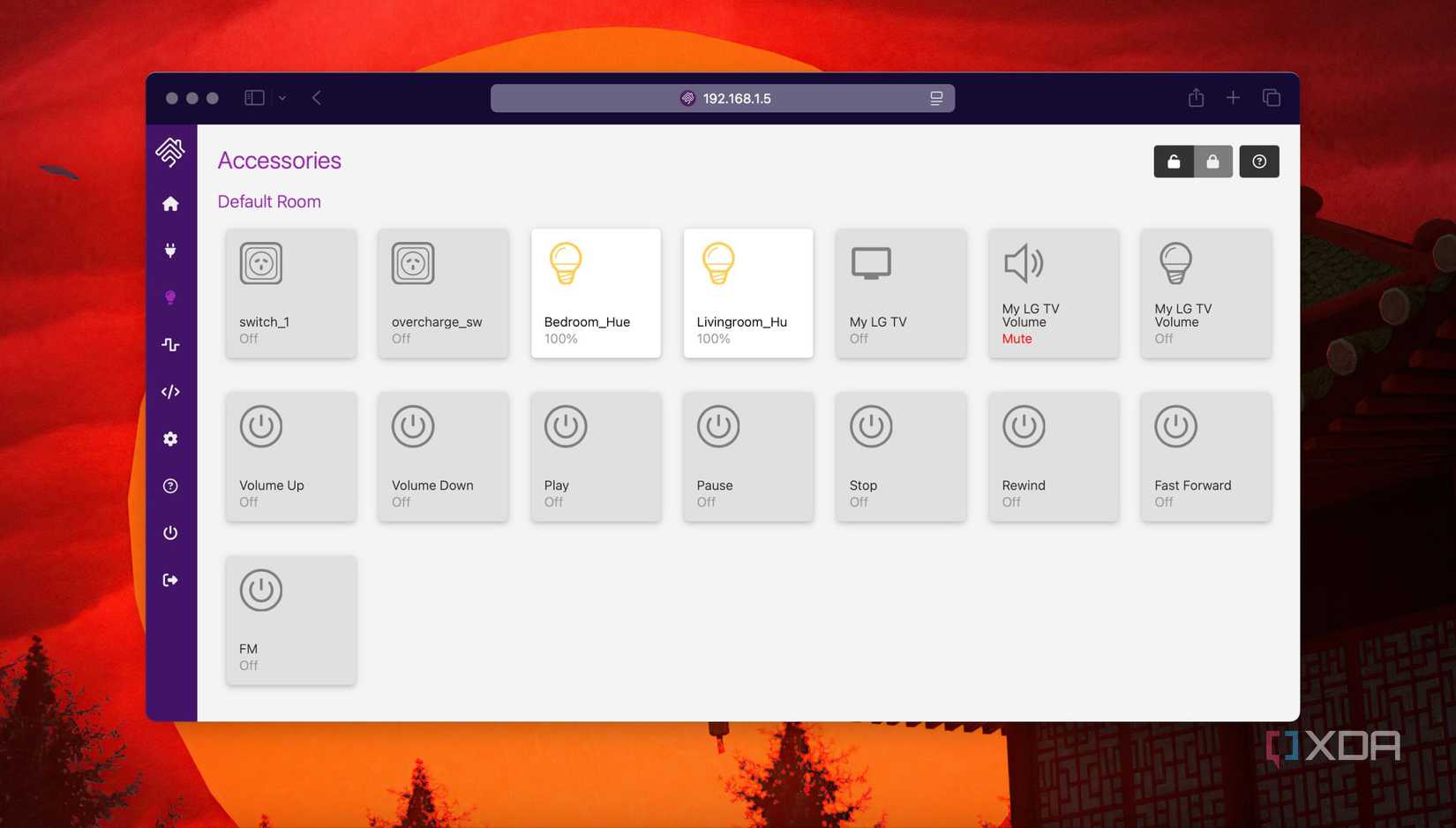Activate the FM switch tile
The width and height of the screenshot is (1456, 828).
pyautogui.click(x=291, y=620)
